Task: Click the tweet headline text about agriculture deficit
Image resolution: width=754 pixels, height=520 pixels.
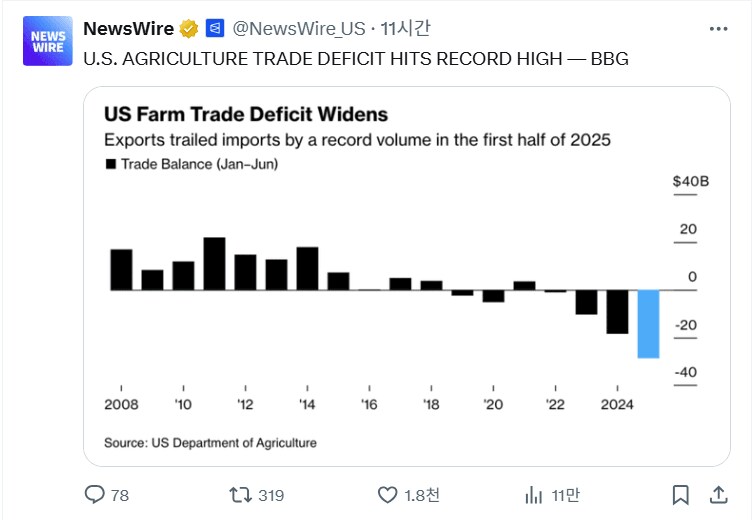Action: [356, 59]
